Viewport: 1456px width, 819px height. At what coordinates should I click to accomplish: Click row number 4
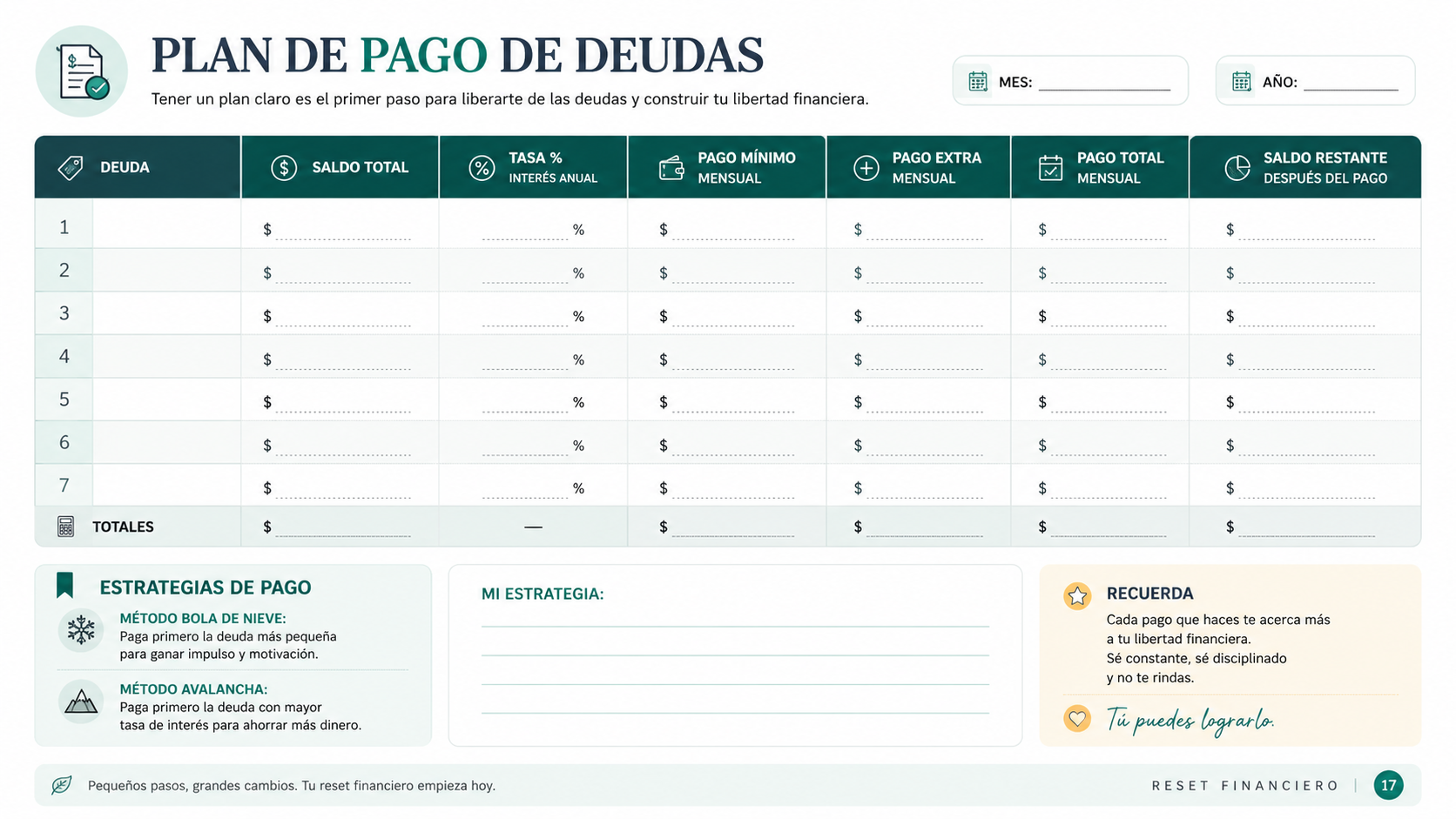tap(64, 356)
